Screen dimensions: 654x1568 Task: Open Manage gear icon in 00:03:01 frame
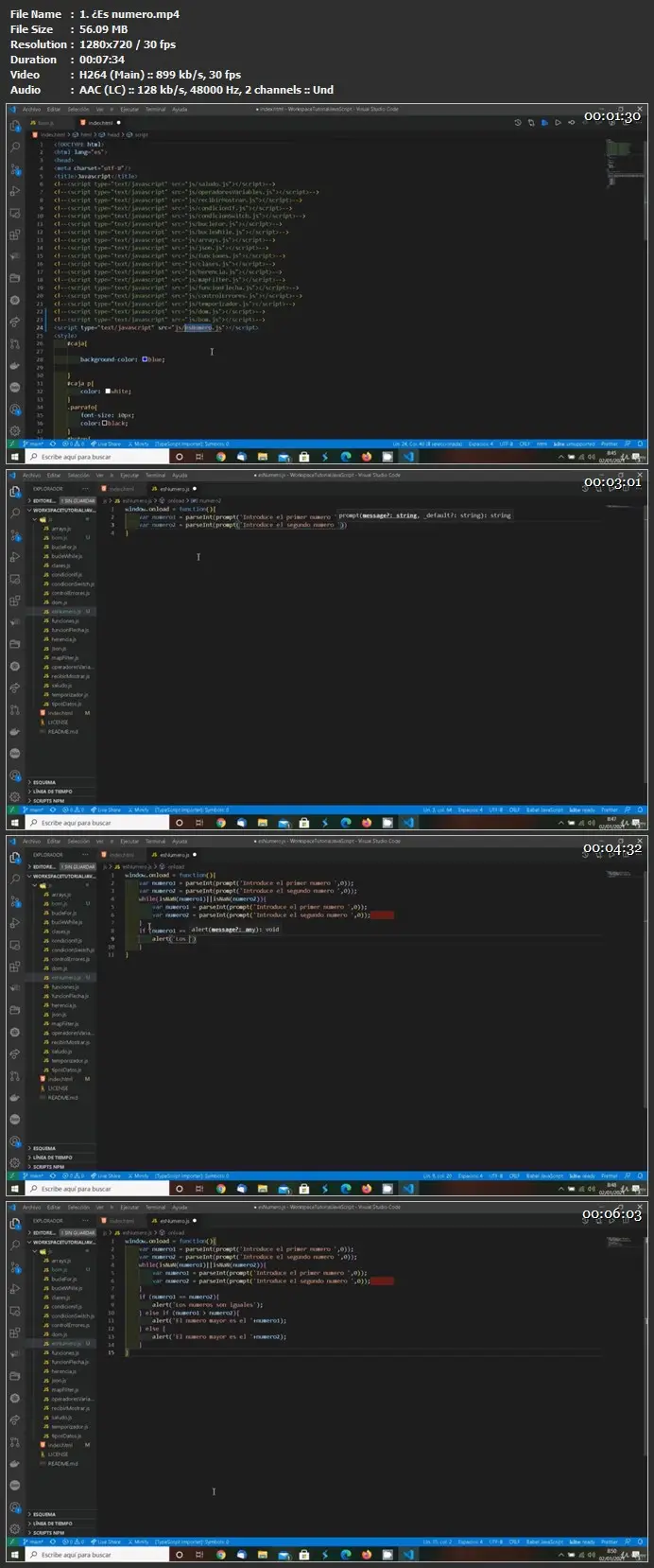click(14, 796)
